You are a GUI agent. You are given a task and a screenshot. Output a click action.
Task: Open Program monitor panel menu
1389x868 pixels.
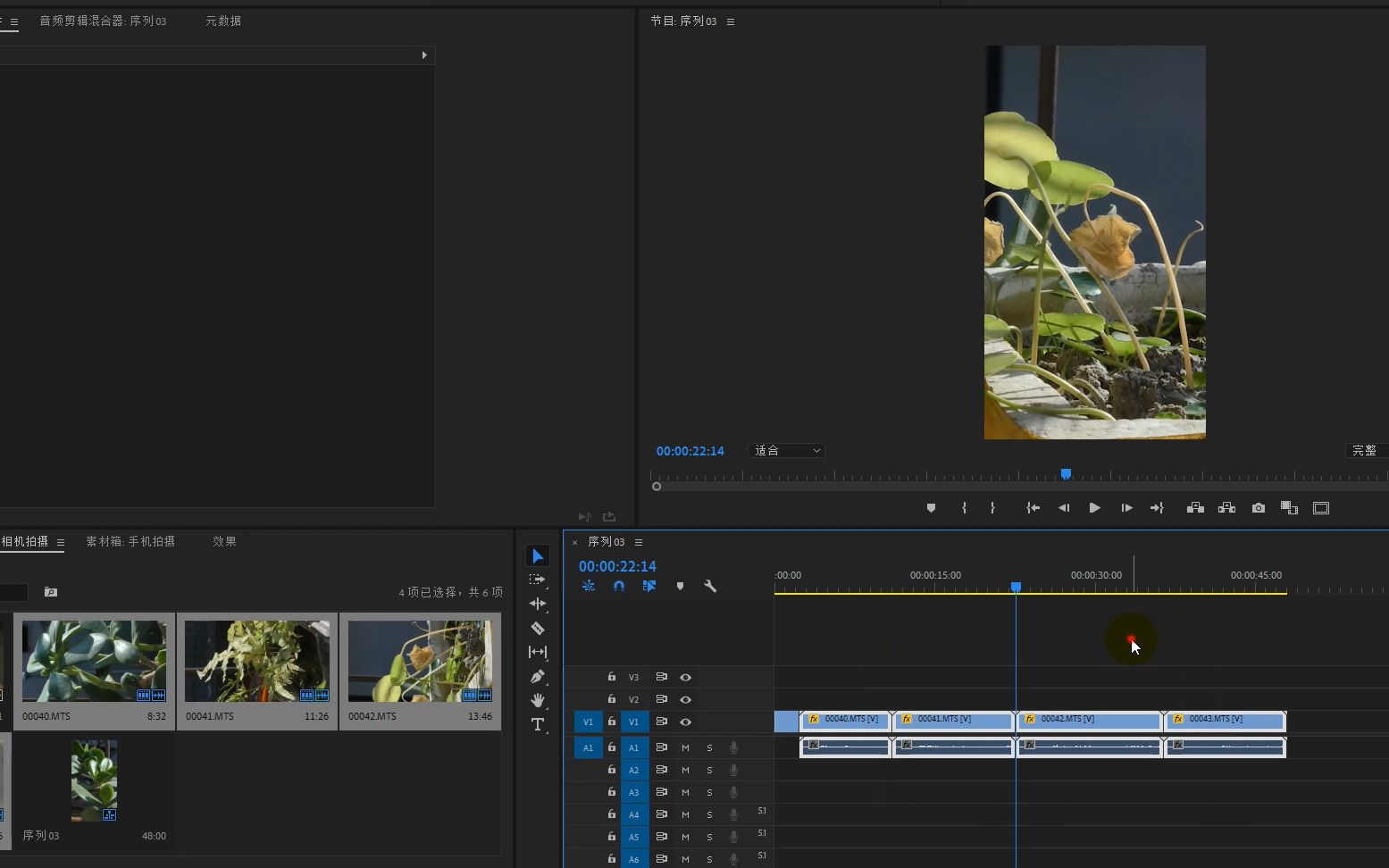(731, 21)
